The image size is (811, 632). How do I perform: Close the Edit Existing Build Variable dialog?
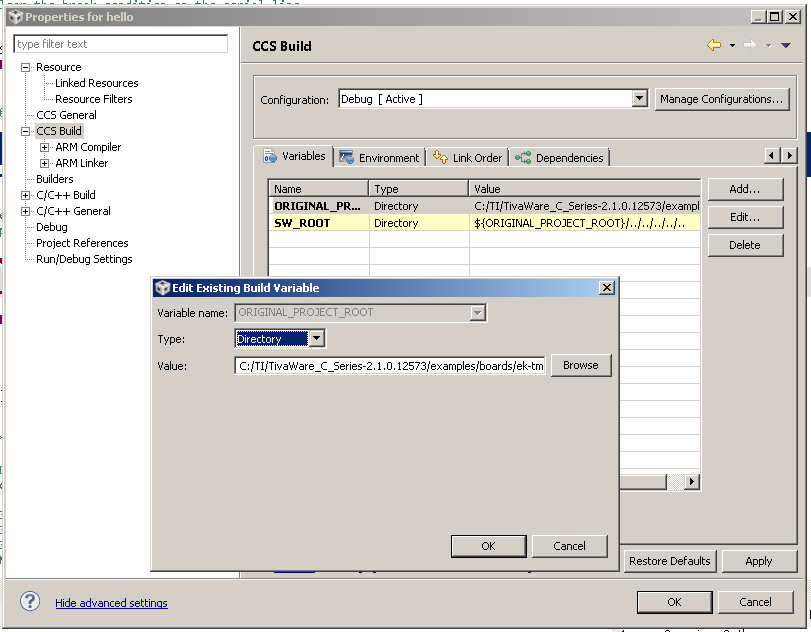[607, 288]
